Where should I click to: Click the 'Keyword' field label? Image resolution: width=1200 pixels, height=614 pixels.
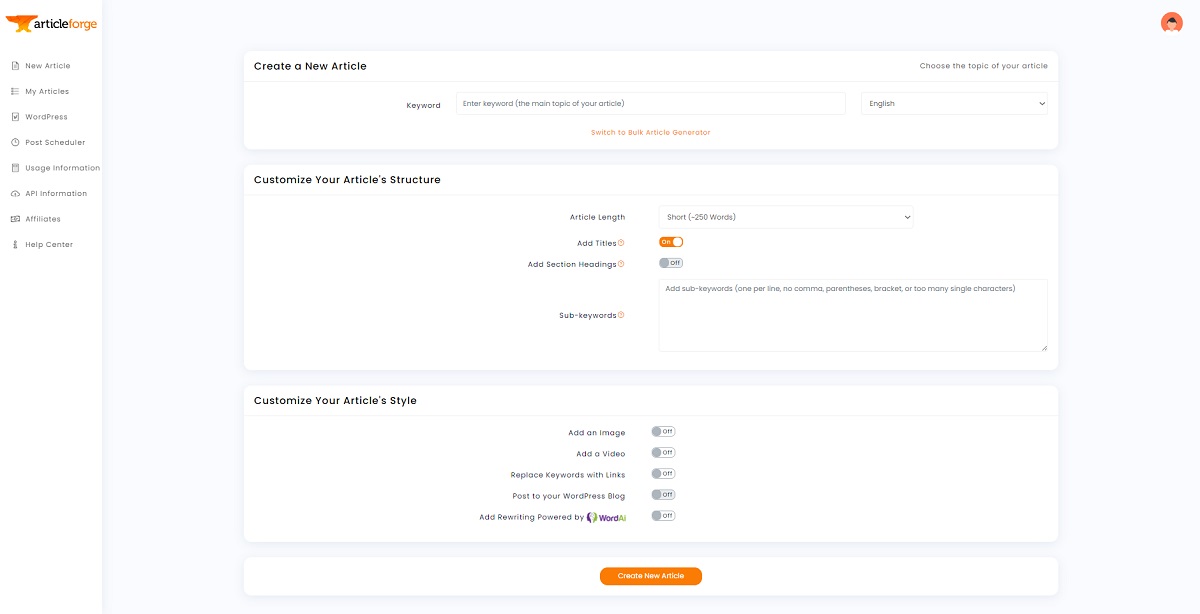point(423,105)
